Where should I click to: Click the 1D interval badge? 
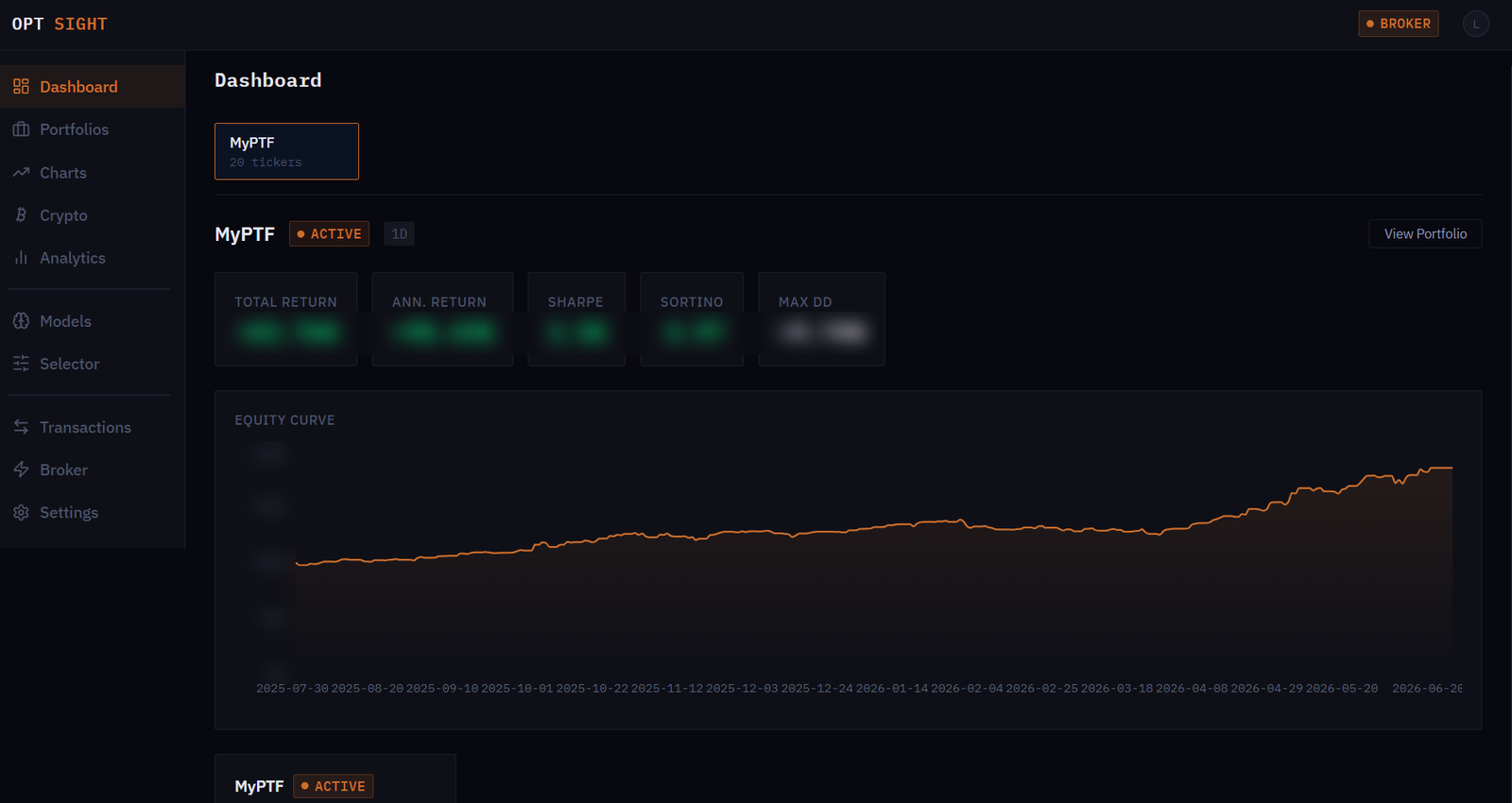[399, 233]
